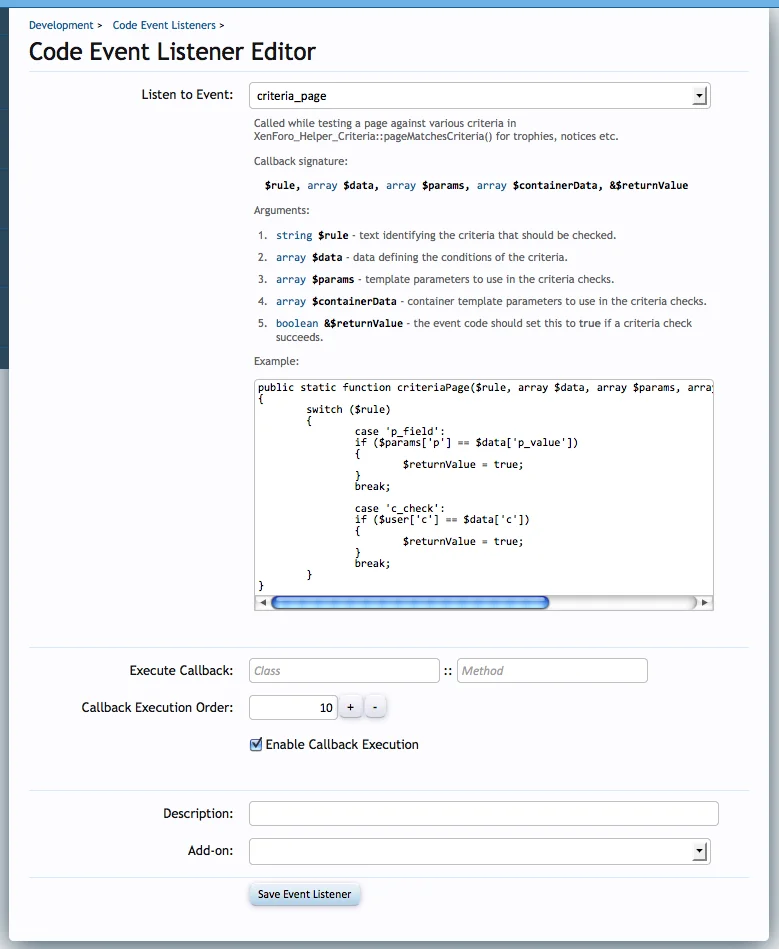
Task: Click the 'string $rule' argument text
Action: [x=312, y=235]
